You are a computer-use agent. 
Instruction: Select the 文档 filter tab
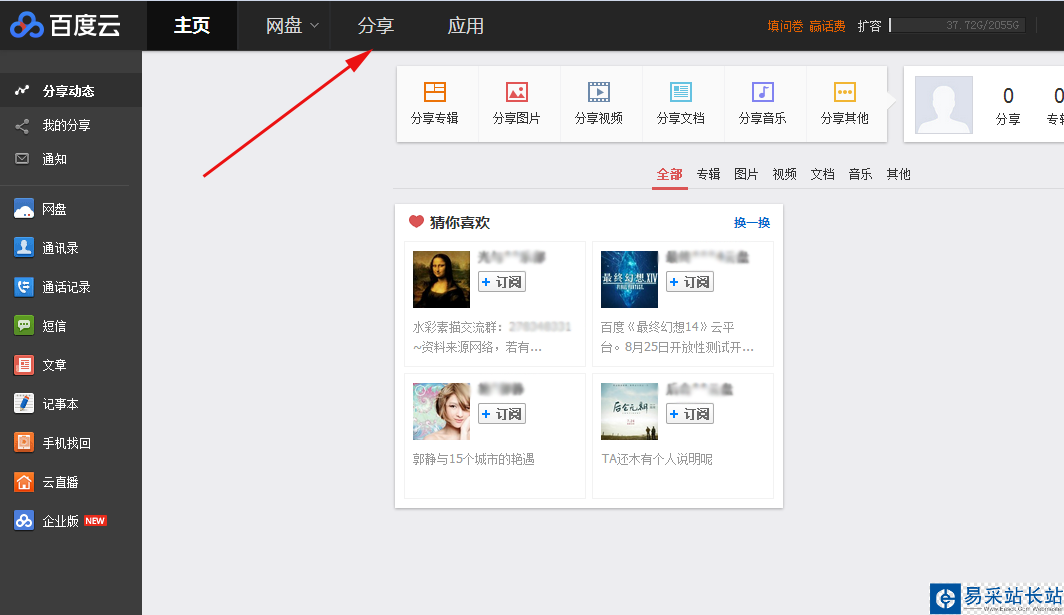coord(822,174)
